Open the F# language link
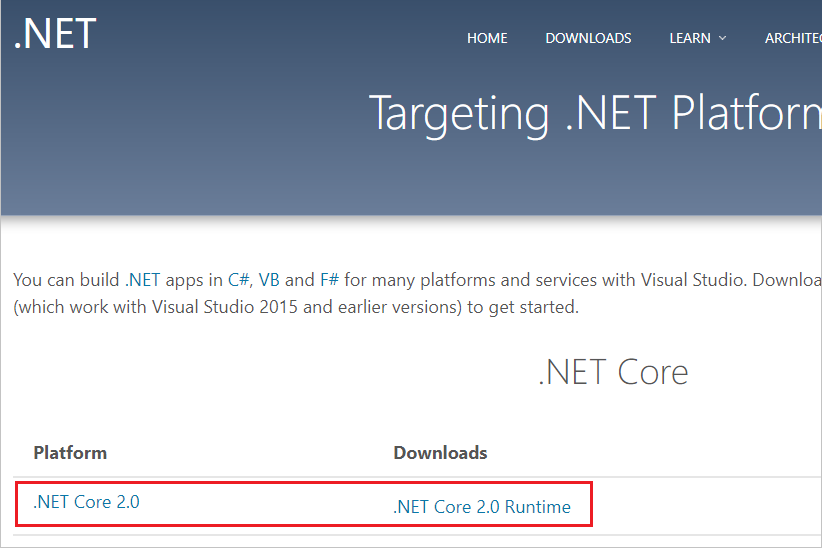The height and width of the screenshot is (548, 822). 330,280
